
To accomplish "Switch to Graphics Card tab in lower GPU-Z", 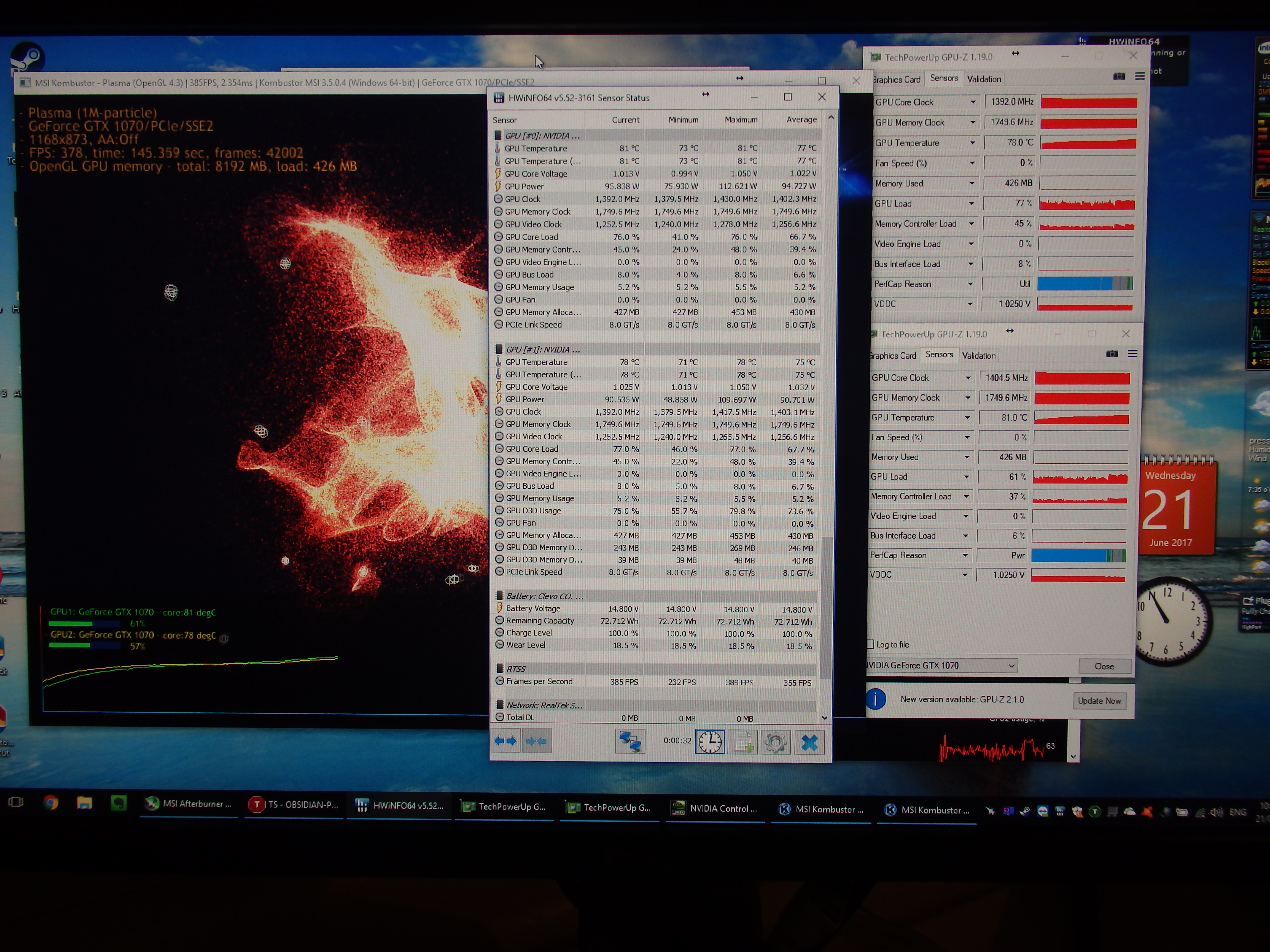I will [x=892, y=356].
